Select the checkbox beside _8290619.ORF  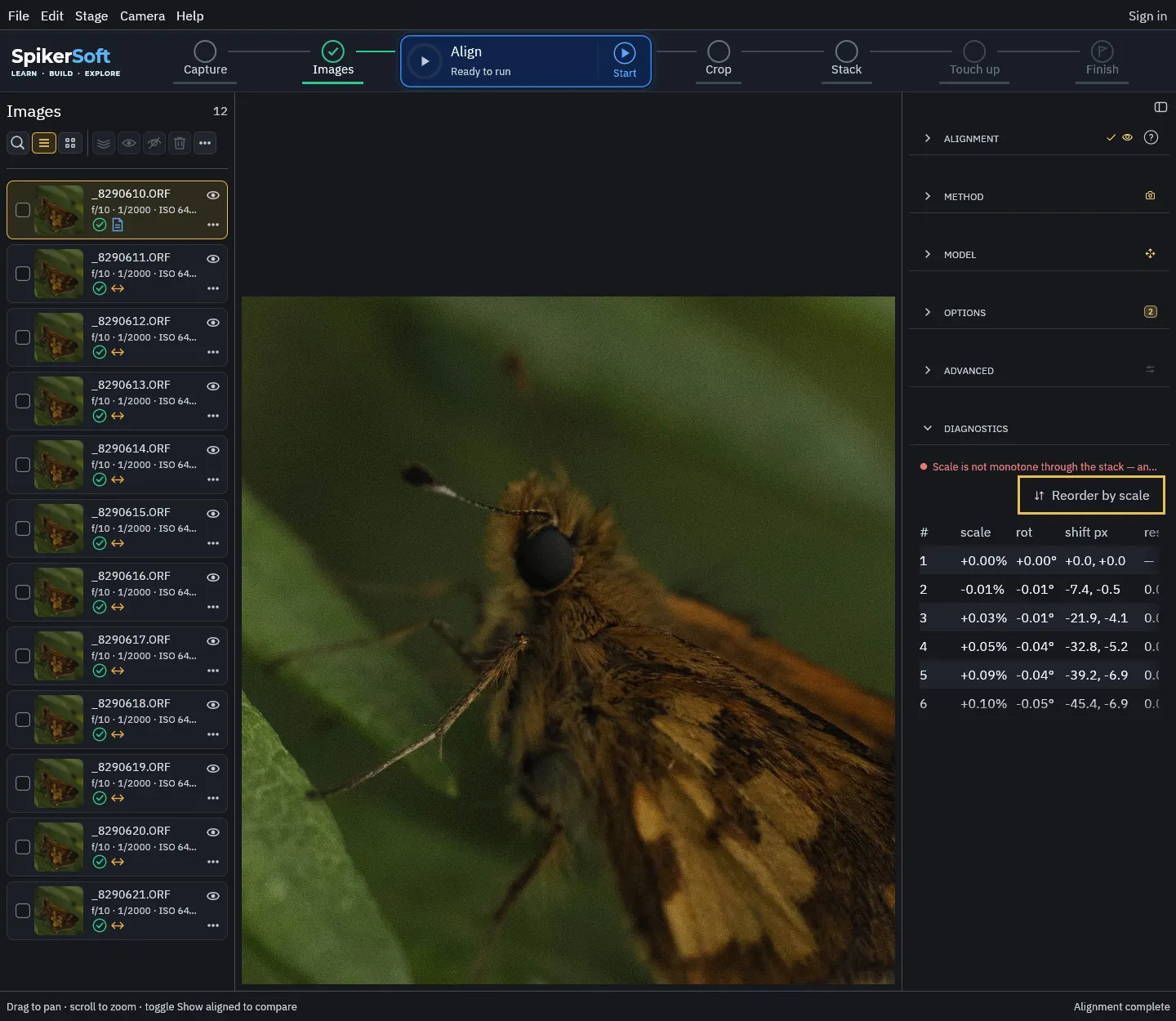pyautogui.click(x=23, y=783)
